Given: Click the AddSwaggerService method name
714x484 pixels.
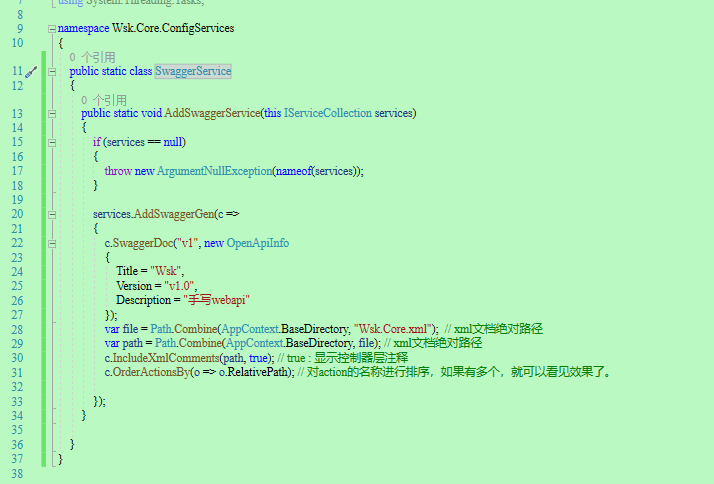Looking at the screenshot, I should pos(212,113).
